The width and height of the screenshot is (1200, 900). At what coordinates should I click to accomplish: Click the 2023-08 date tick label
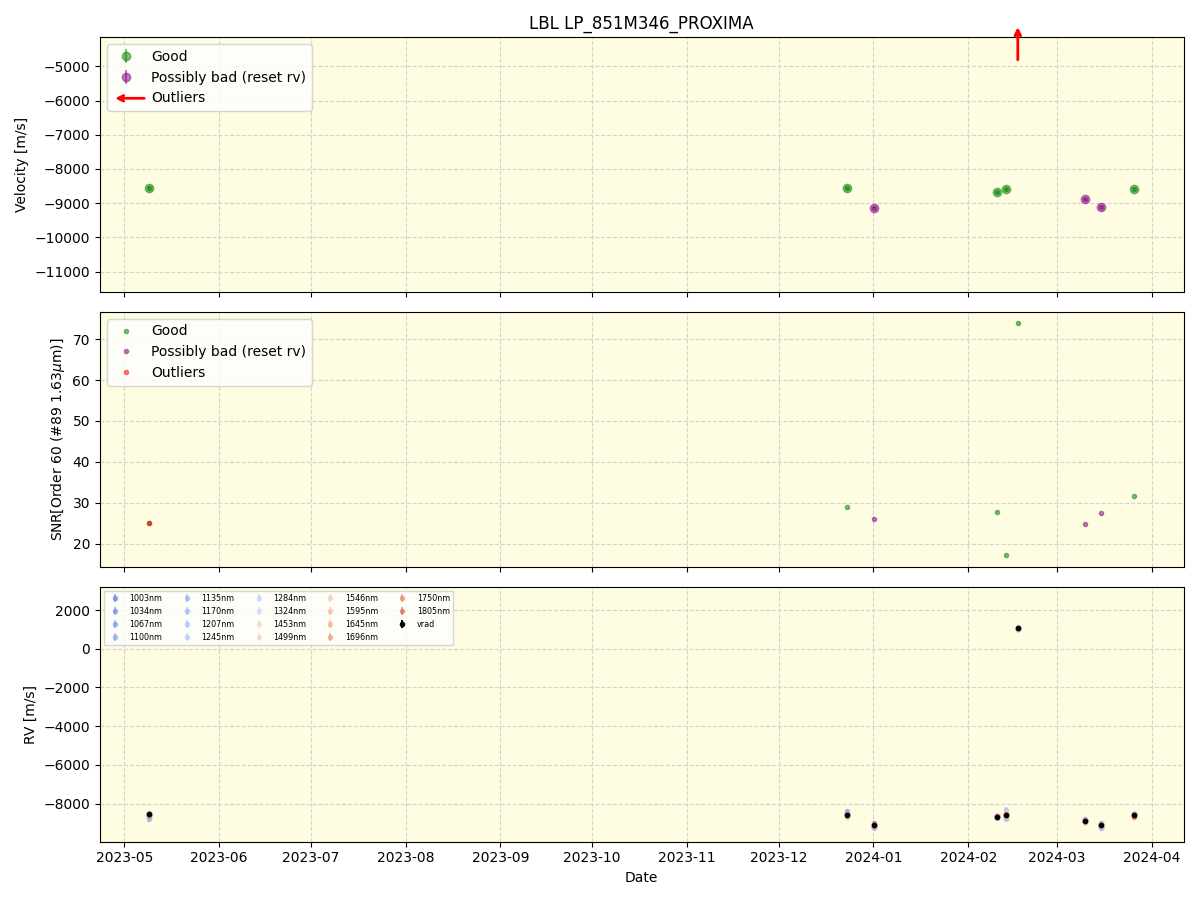coord(406,857)
